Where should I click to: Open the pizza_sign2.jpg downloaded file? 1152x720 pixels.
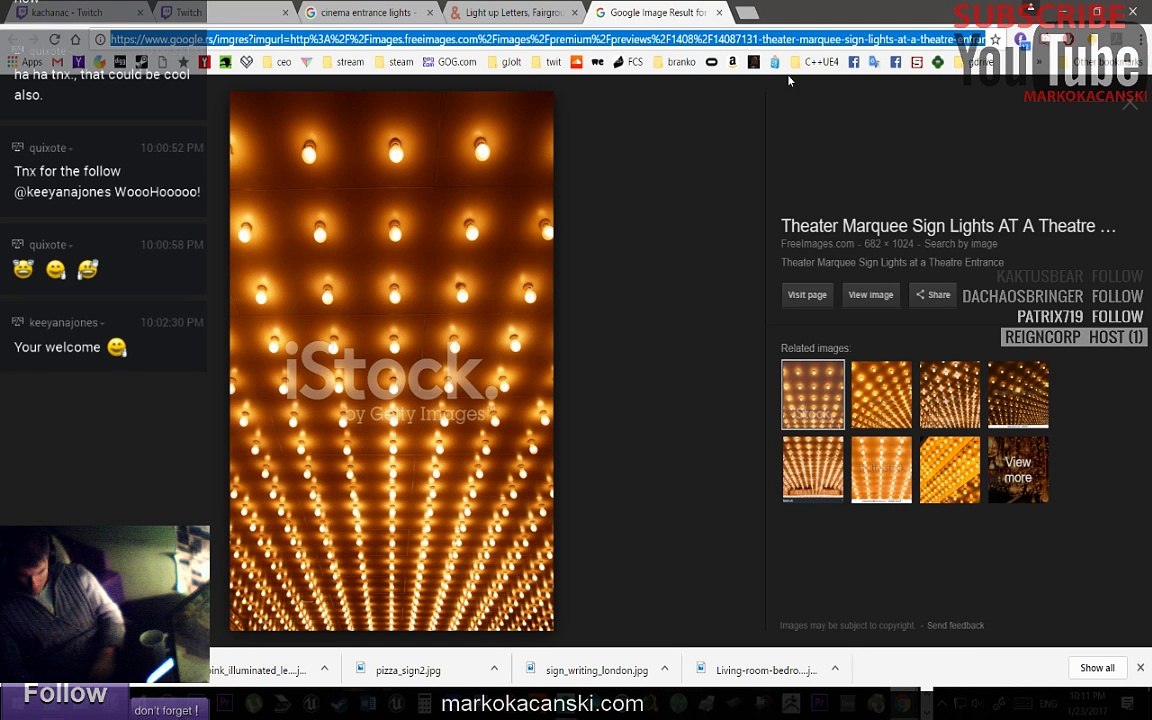(408, 669)
